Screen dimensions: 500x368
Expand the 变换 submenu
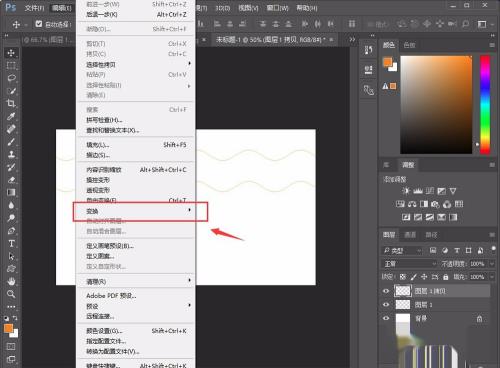[136, 211]
